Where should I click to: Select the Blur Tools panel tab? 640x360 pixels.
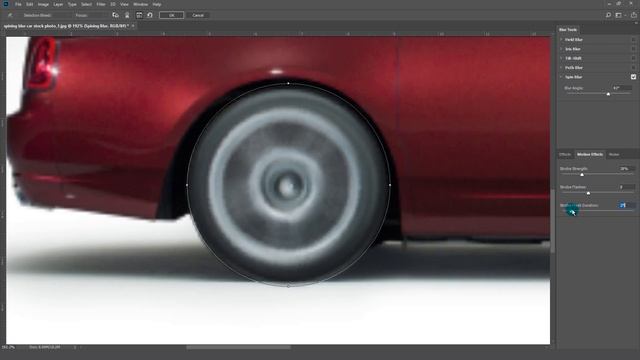click(568, 30)
